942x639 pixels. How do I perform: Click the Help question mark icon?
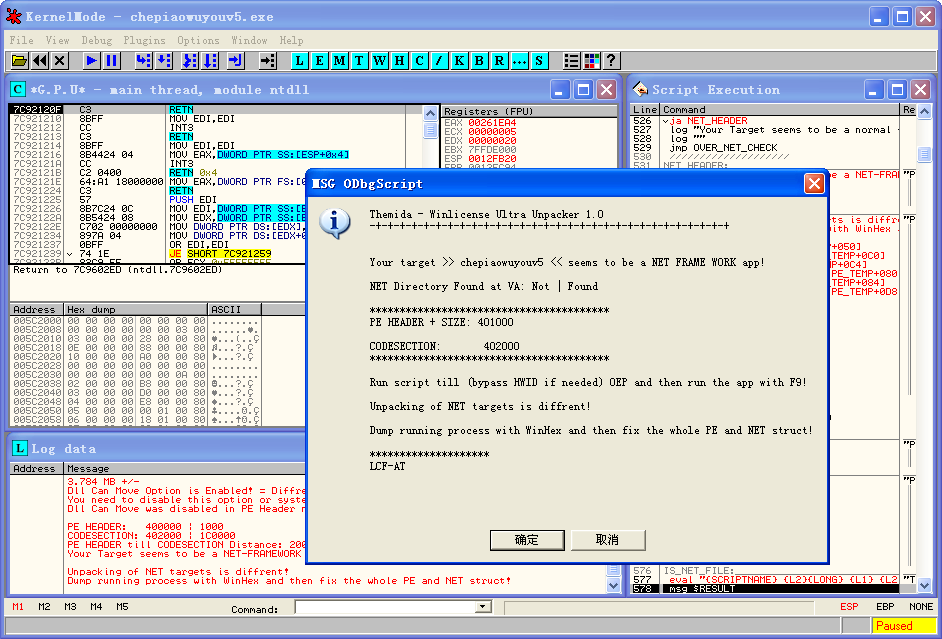(x=611, y=60)
